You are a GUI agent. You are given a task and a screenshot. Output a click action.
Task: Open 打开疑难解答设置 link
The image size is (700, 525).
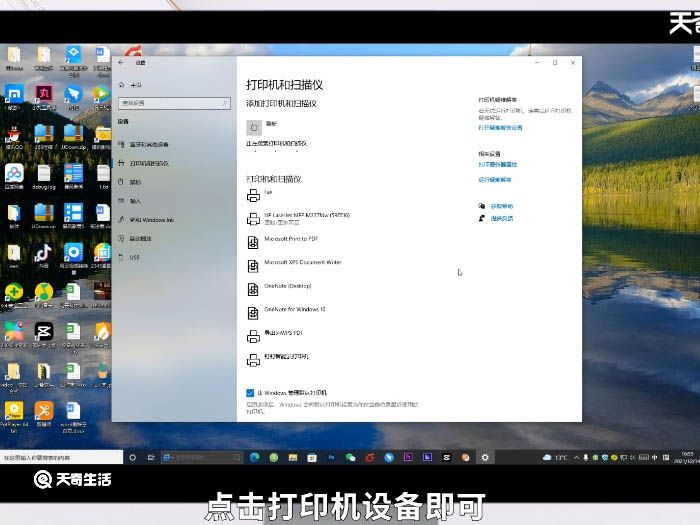coord(500,128)
